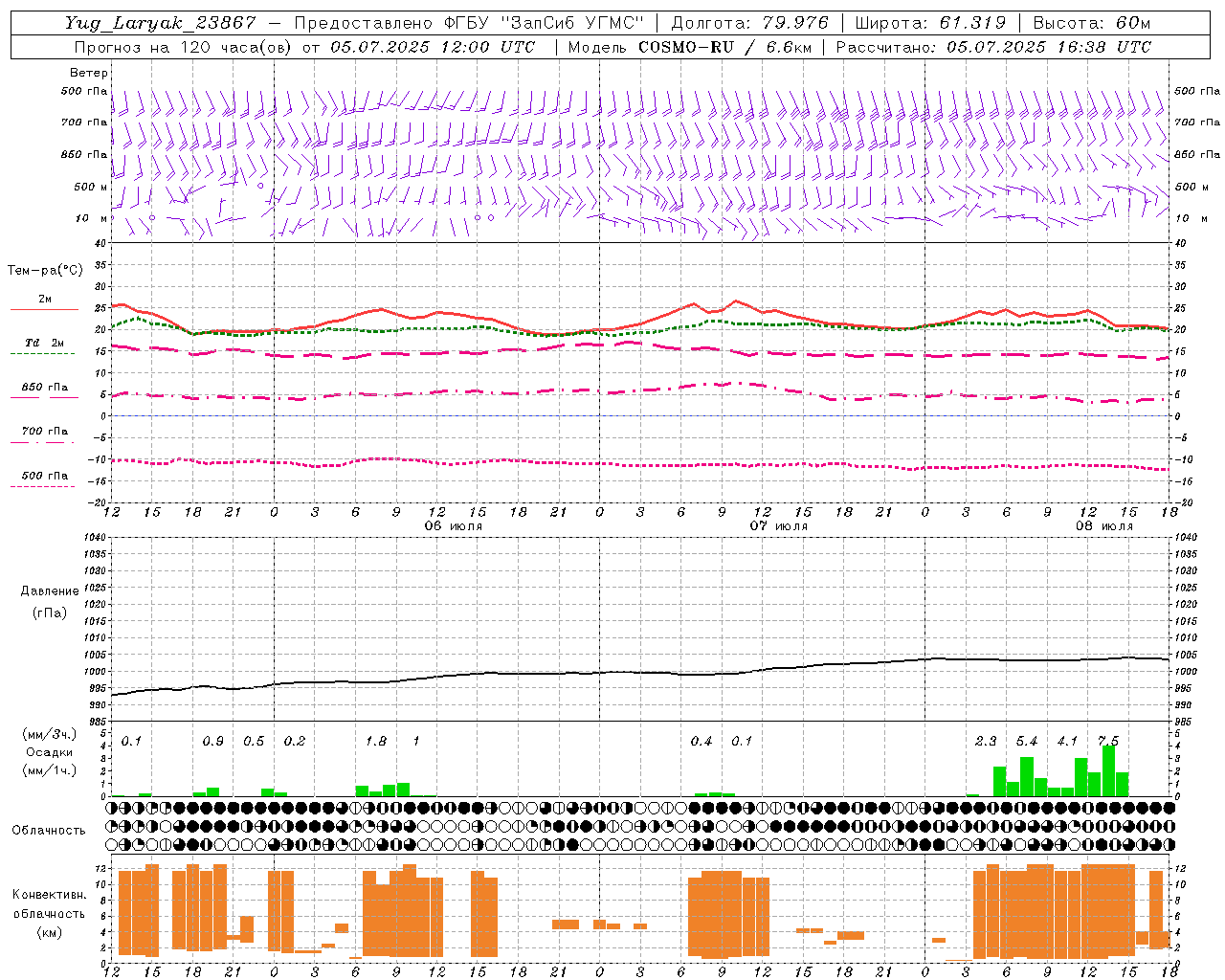Click the dashed line sample under 'Td 2м'
The height and width of the screenshot is (980, 1225).
point(42,354)
